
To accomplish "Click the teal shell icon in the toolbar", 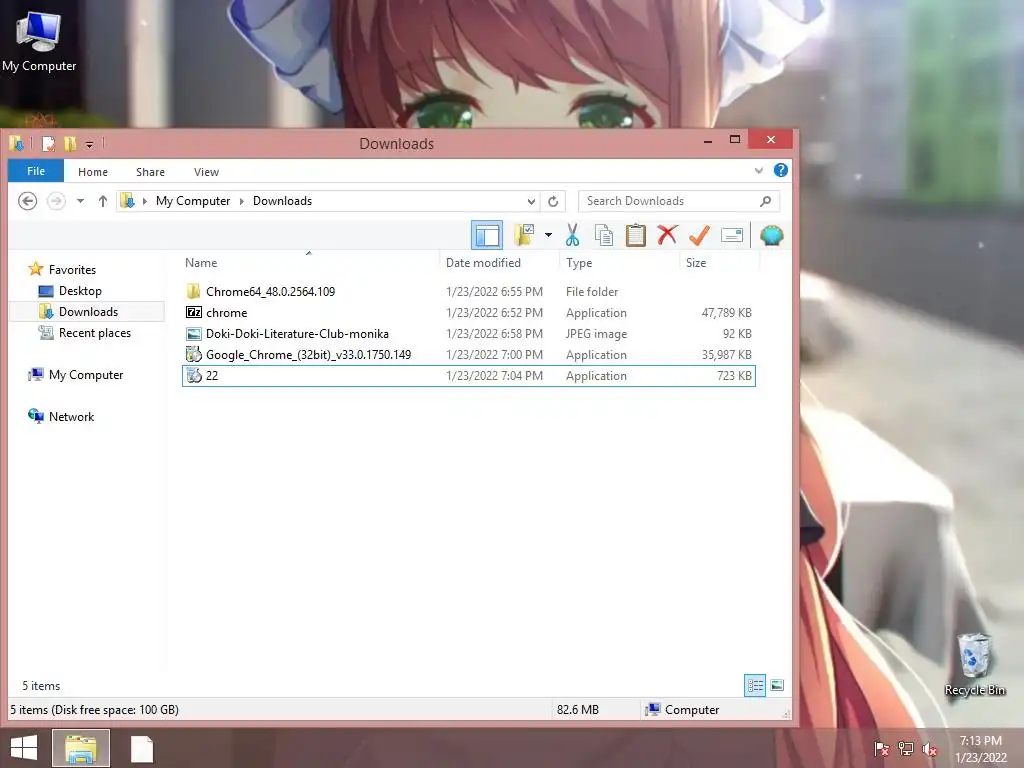I will pos(771,235).
